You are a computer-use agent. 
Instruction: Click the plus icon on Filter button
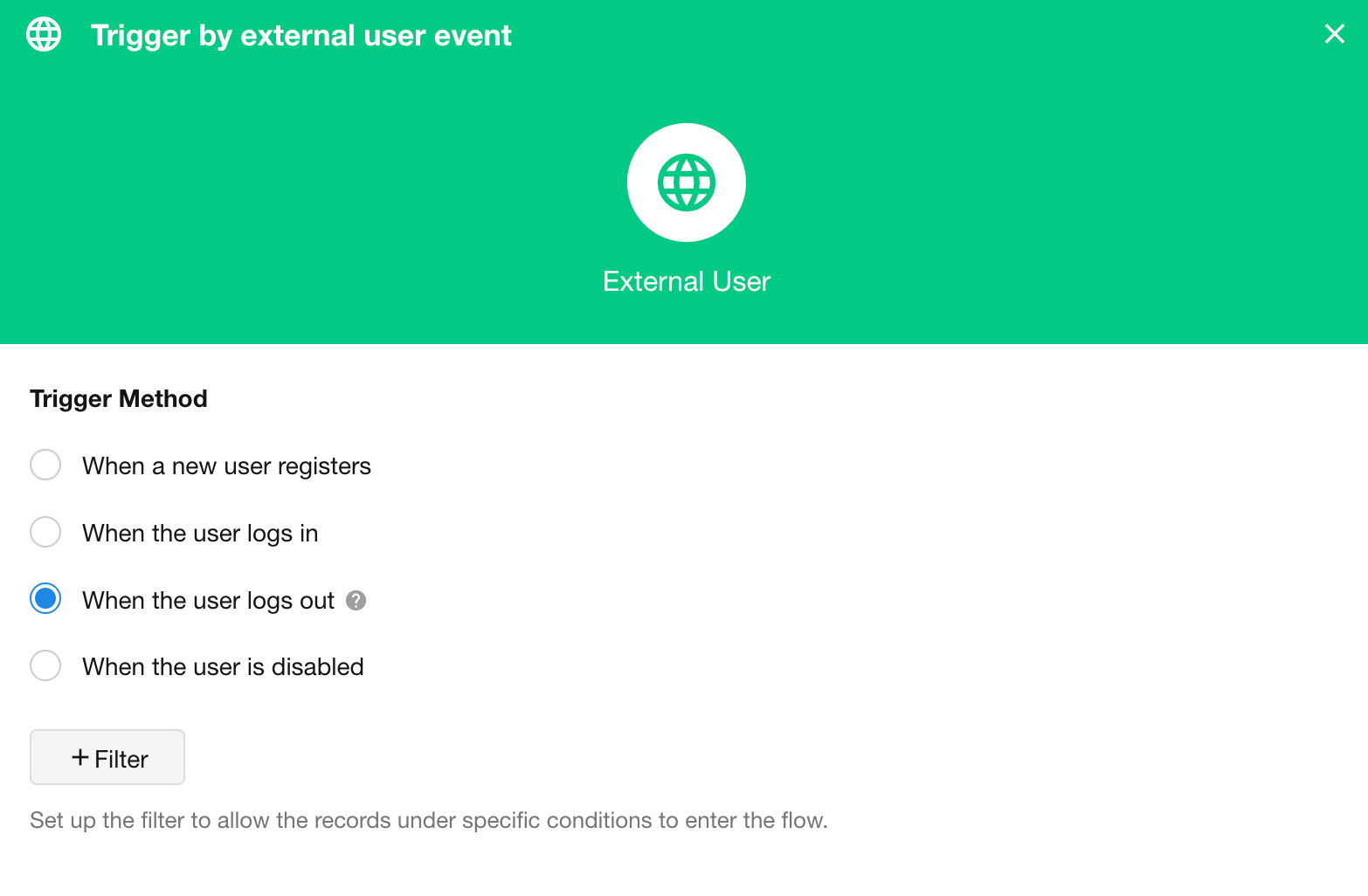(x=80, y=758)
